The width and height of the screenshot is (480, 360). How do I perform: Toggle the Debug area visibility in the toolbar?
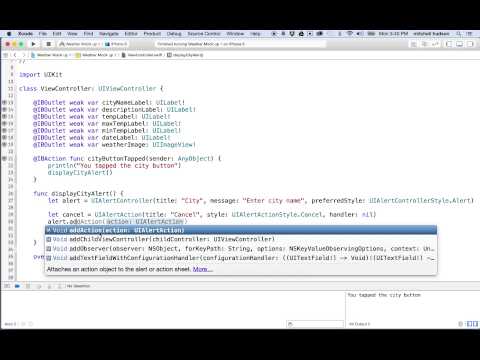pos(460,44)
